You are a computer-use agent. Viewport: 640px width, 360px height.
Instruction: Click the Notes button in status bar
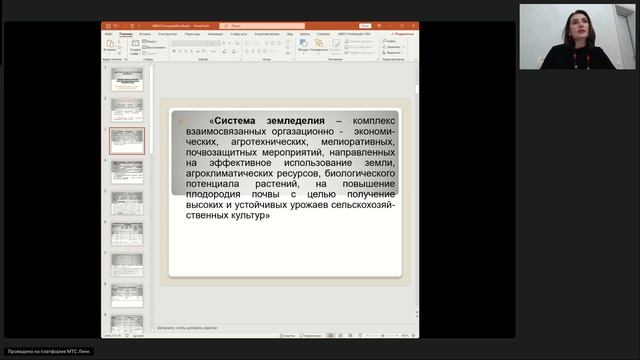(287, 336)
